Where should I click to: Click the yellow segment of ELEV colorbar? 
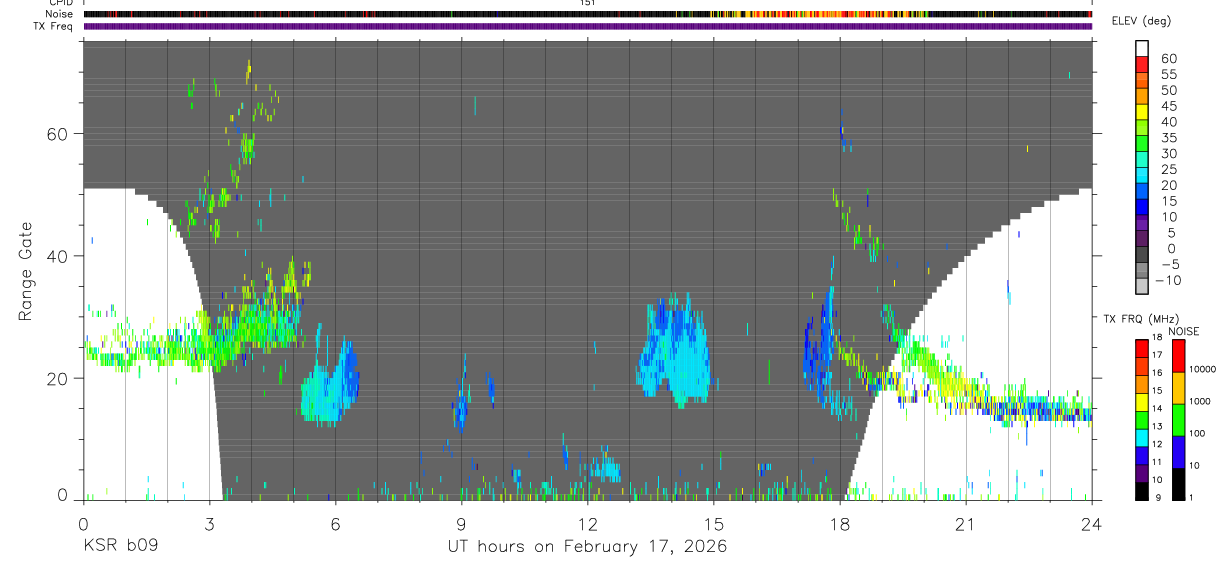coord(1142,112)
